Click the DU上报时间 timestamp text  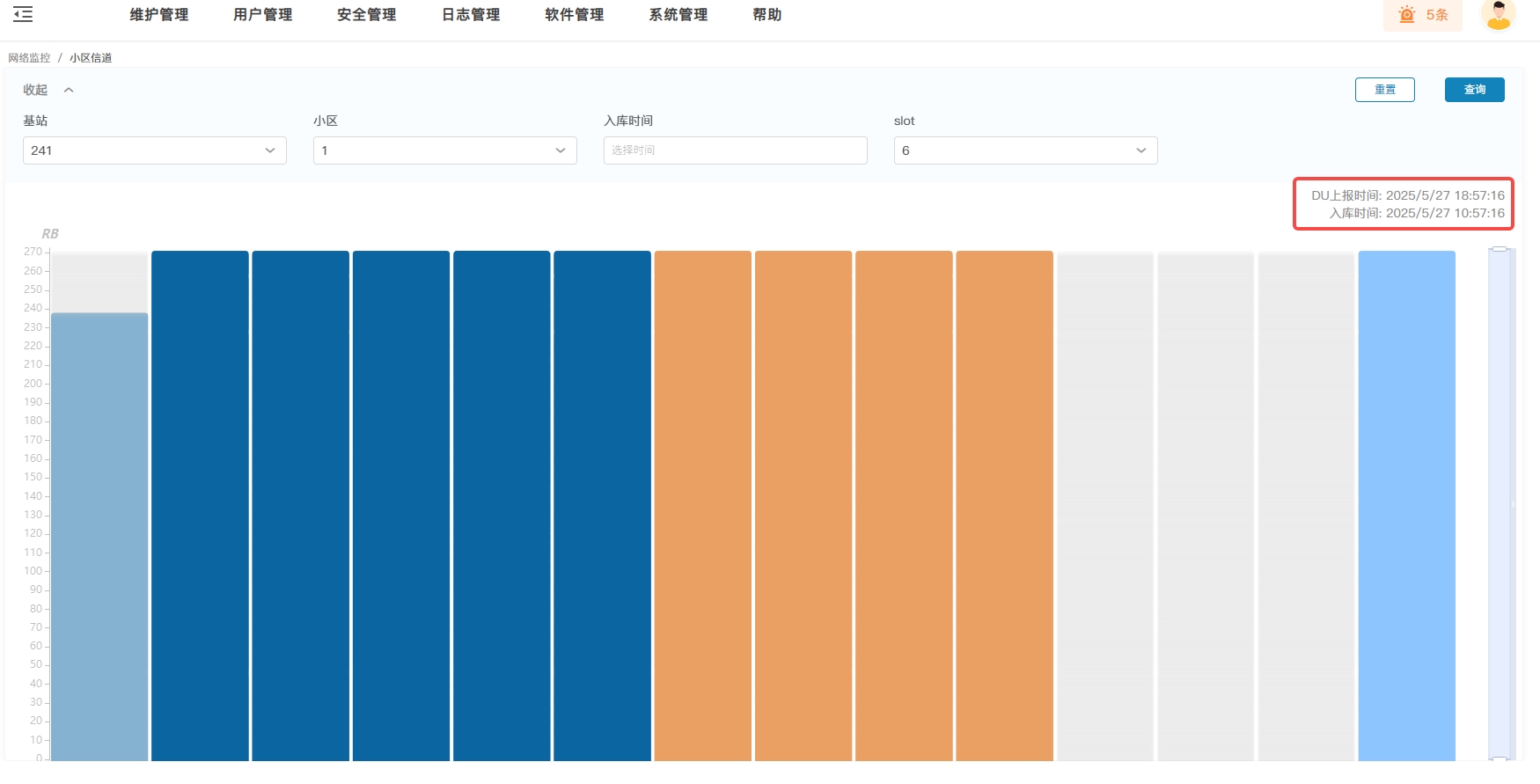click(1408, 195)
